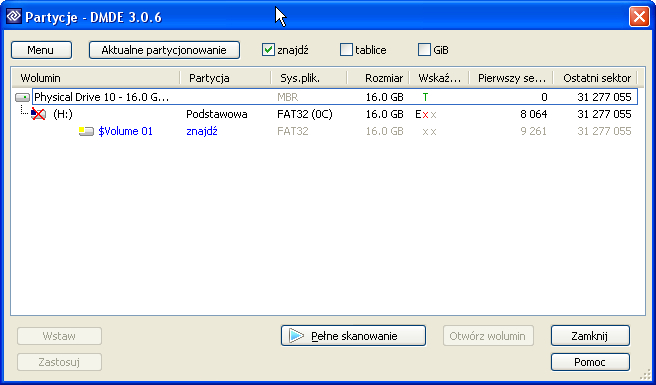Click the crossed-out H: partition icon
This screenshot has height=385, width=656.
[38, 114]
